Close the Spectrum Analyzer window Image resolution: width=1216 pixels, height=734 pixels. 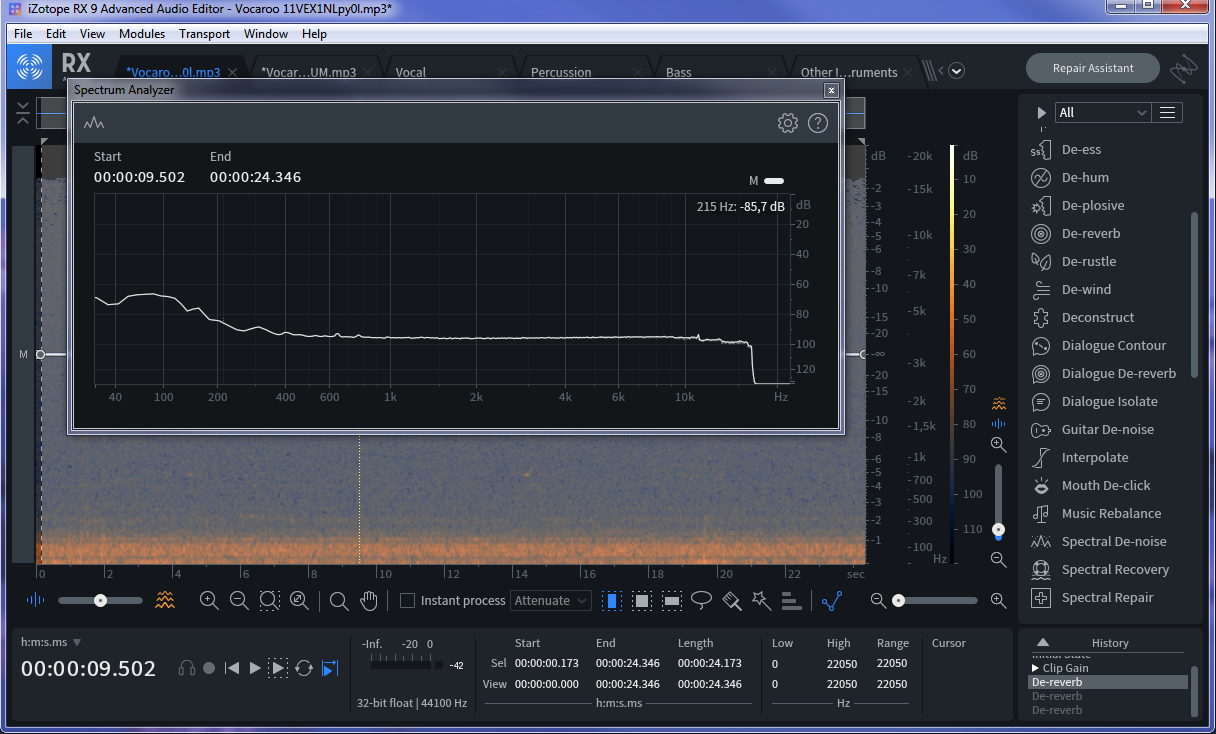(x=830, y=90)
